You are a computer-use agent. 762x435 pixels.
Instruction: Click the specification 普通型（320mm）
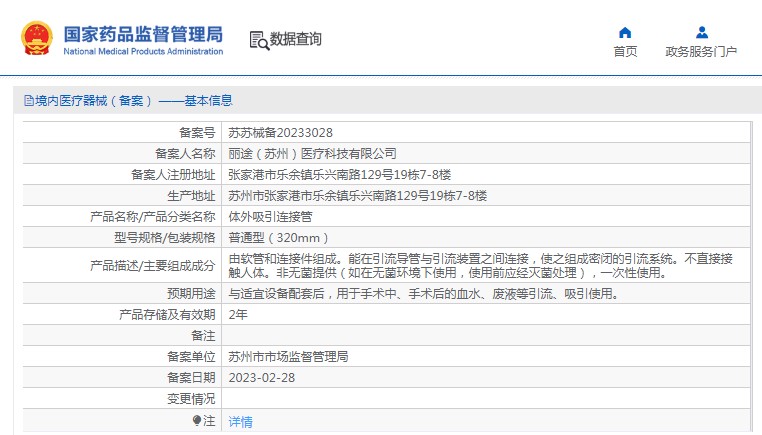coord(278,238)
